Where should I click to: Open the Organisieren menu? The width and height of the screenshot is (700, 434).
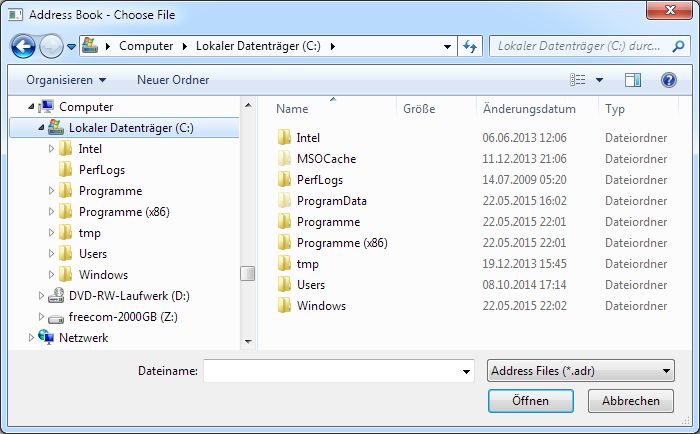coord(66,80)
